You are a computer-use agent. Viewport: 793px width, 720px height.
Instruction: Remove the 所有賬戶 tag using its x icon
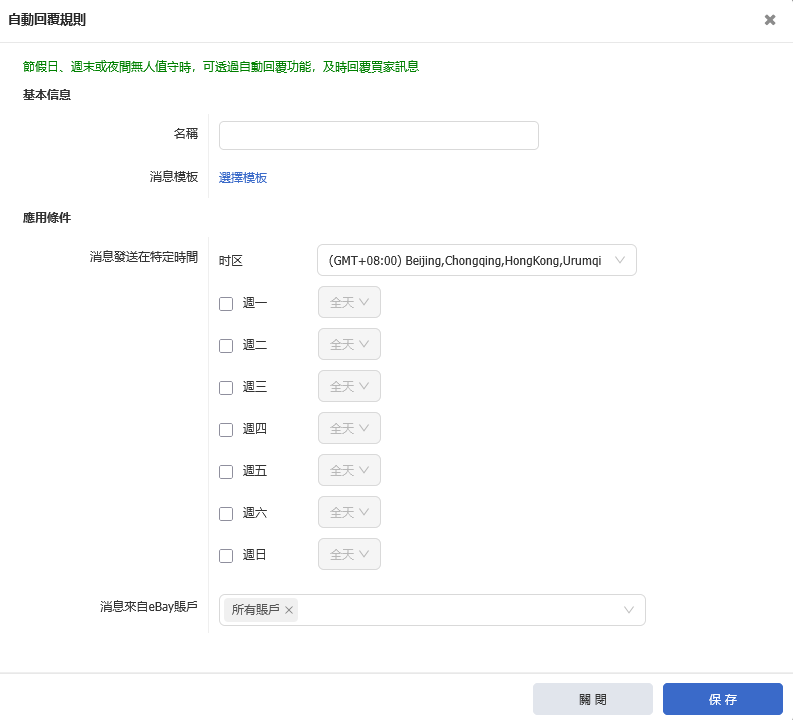tap(289, 610)
